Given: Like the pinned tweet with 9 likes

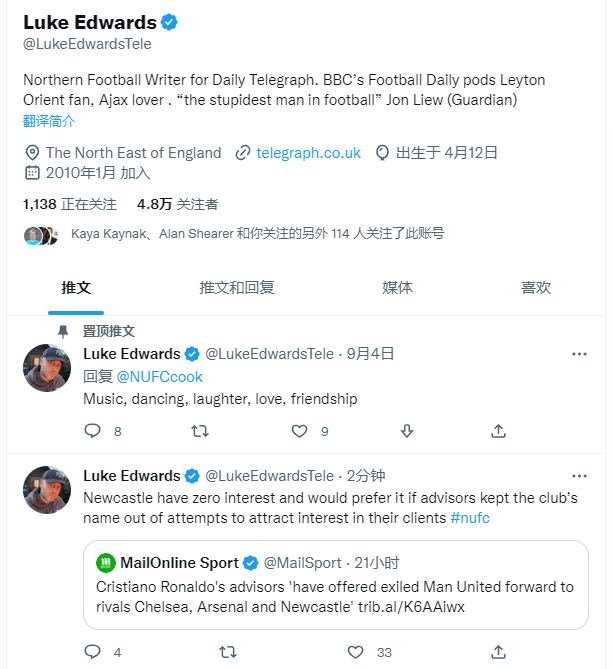Looking at the screenshot, I should coord(299,431).
